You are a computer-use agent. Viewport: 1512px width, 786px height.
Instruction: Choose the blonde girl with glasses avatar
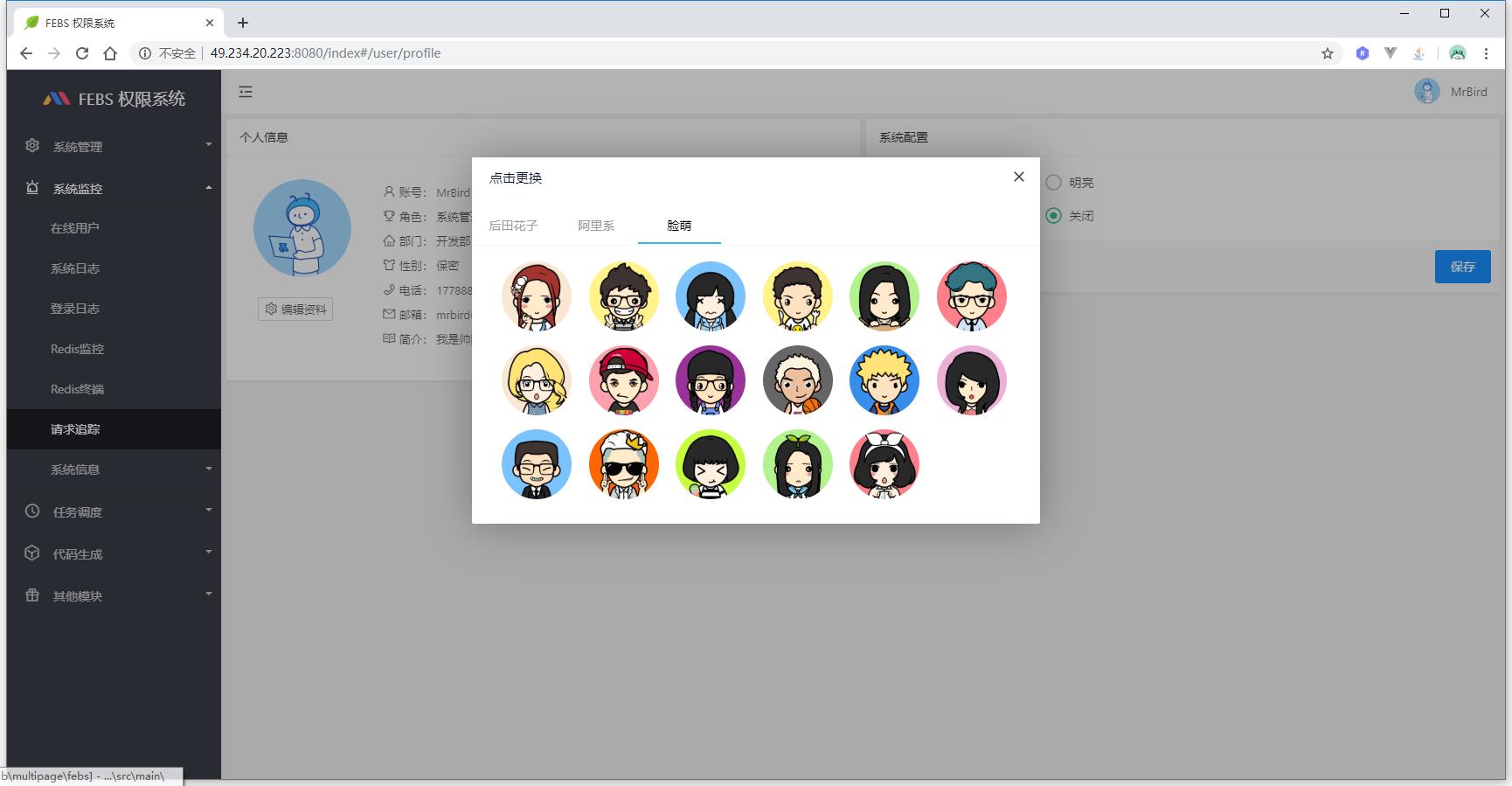(537, 380)
